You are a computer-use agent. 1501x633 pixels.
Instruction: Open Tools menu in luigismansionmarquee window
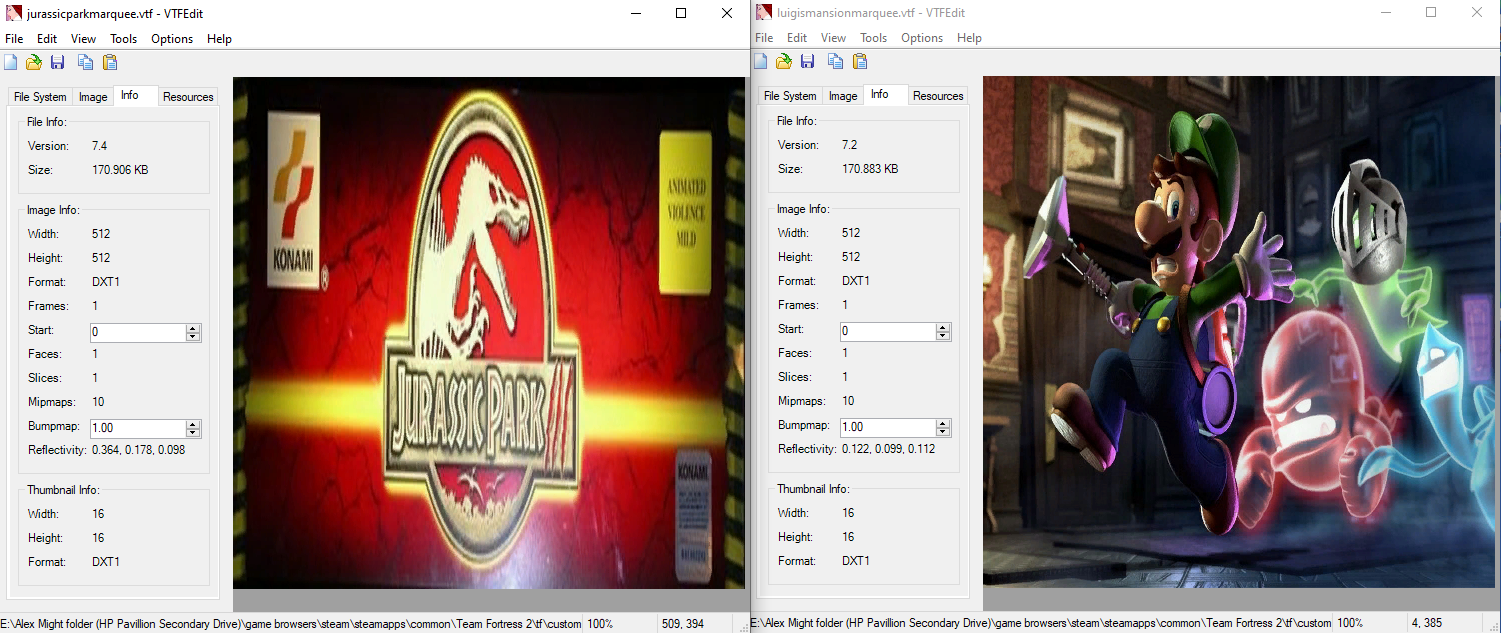point(874,38)
